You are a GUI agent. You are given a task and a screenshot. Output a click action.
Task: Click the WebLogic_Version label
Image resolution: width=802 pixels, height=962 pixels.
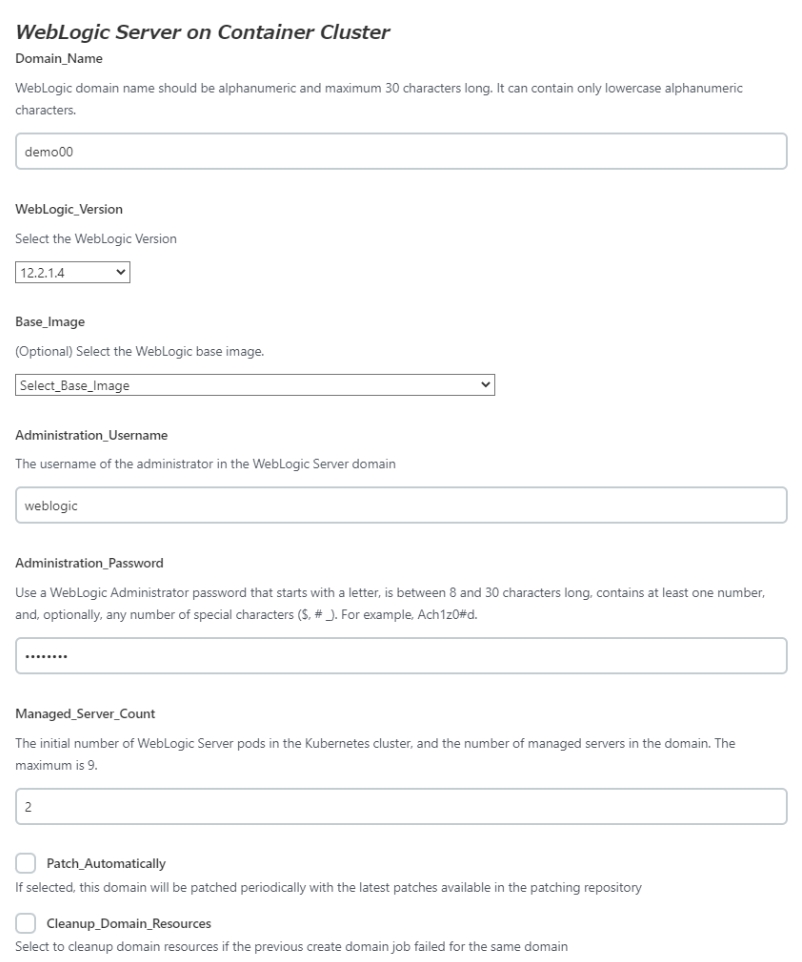pyautogui.click(x=70, y=208)
